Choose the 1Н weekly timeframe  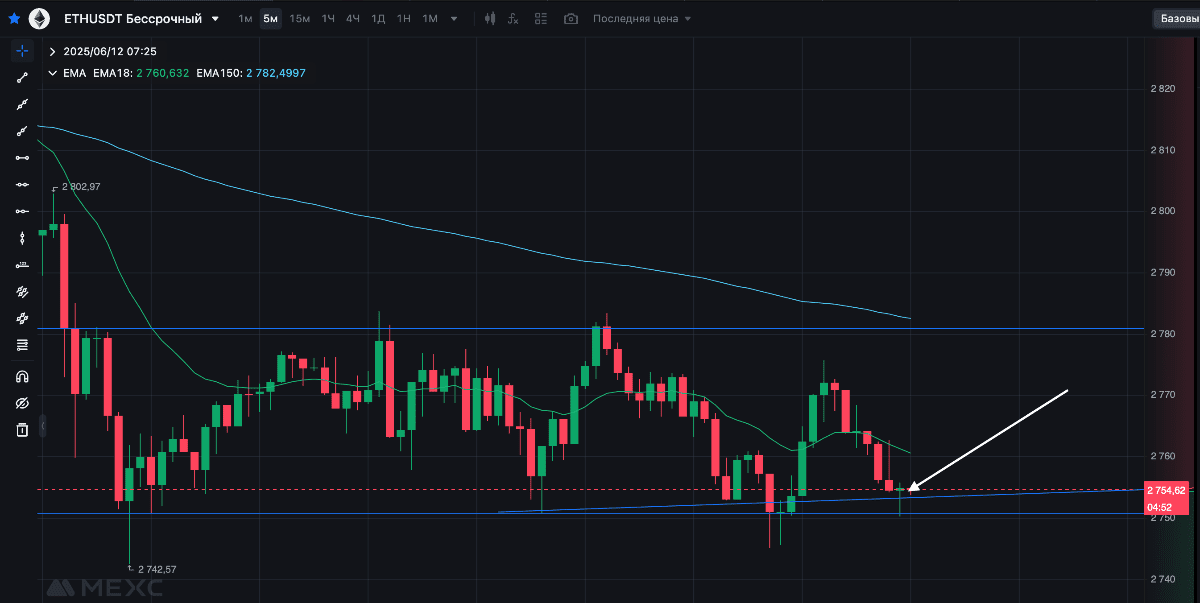click(x=403, y=19)
